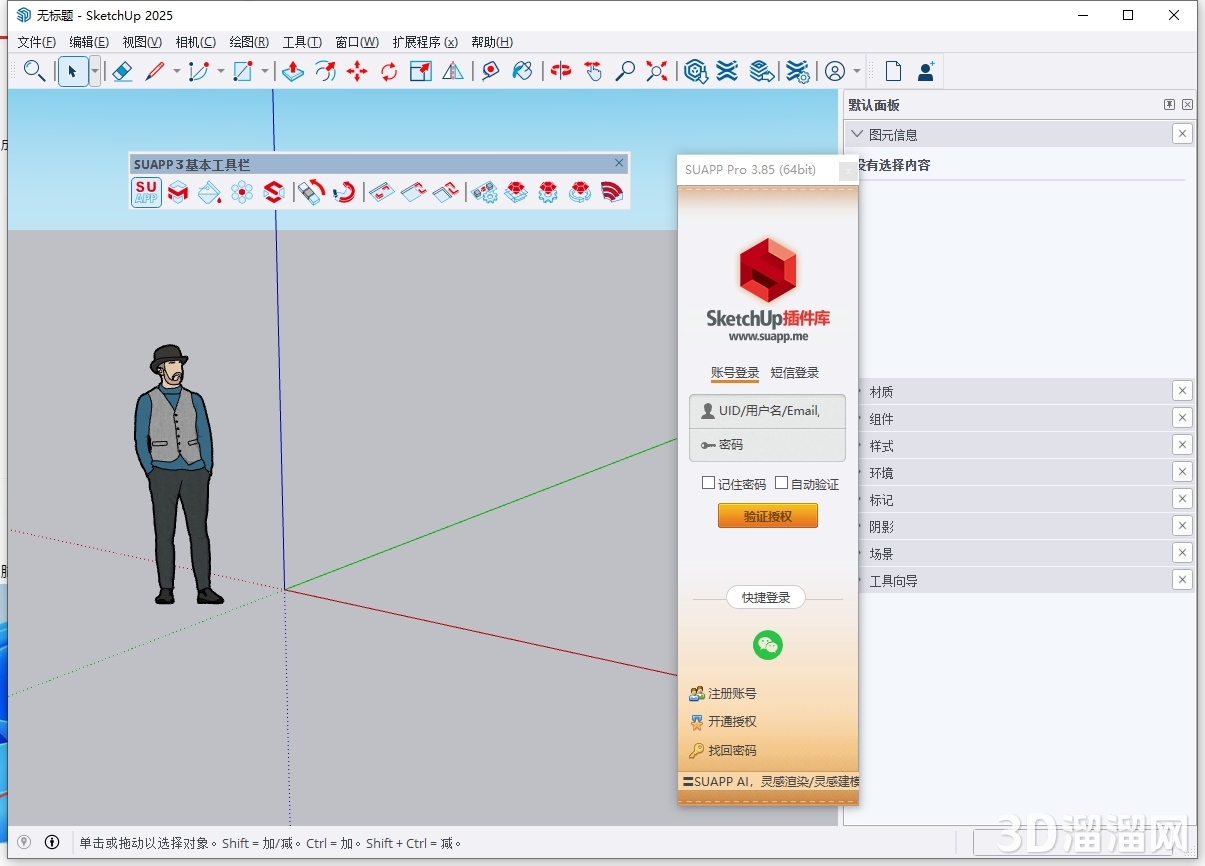
Task: Click the 找回密码 link
Action: (x=732, y=750)
